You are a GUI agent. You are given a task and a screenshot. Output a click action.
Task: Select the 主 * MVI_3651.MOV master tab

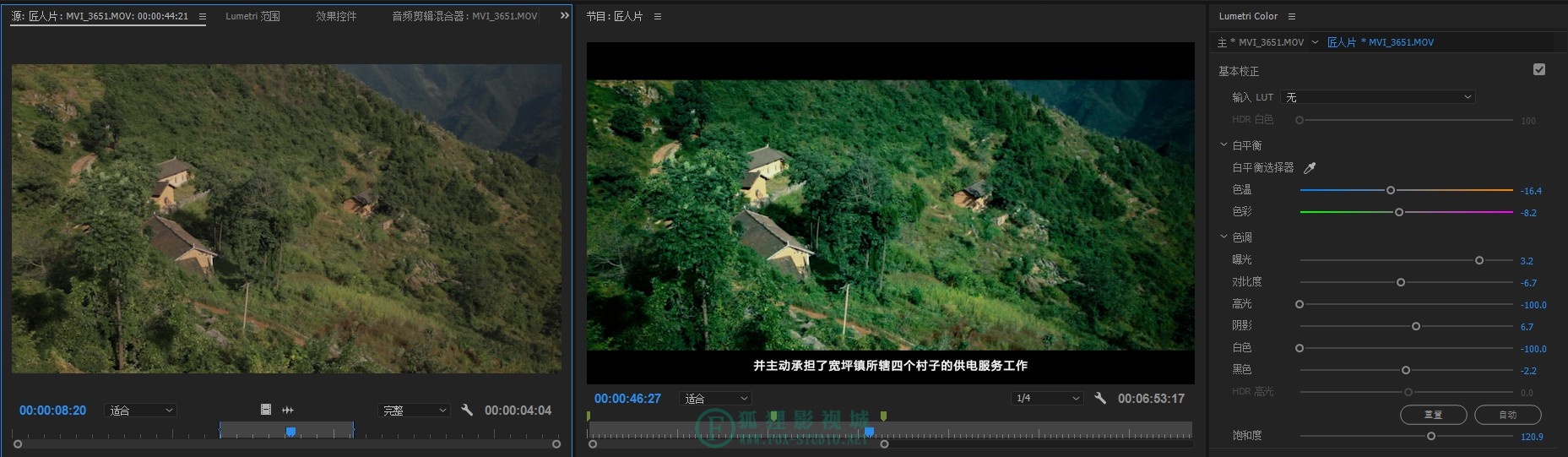pyautogui.click(x=1261, y=42)
